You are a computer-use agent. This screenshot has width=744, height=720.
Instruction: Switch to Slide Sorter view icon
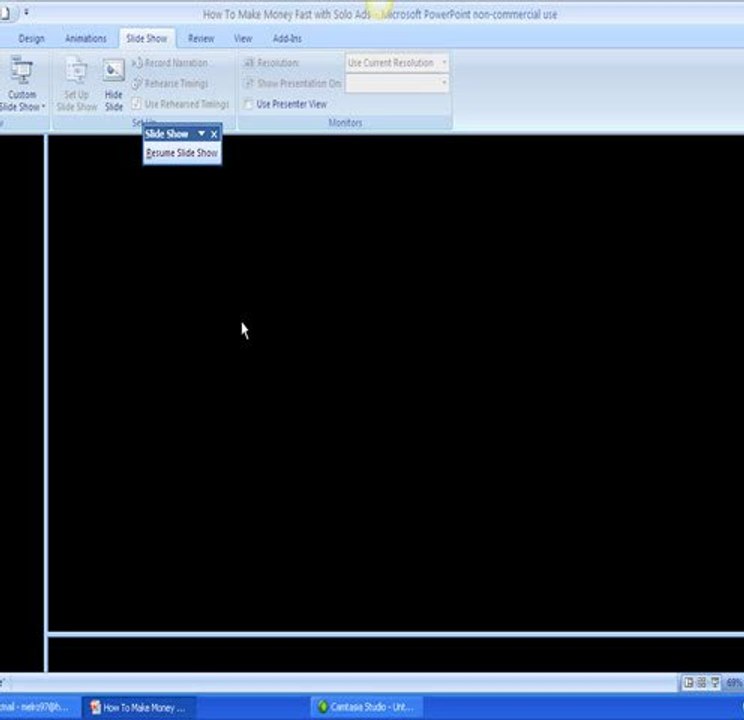[x=701, y=683]
